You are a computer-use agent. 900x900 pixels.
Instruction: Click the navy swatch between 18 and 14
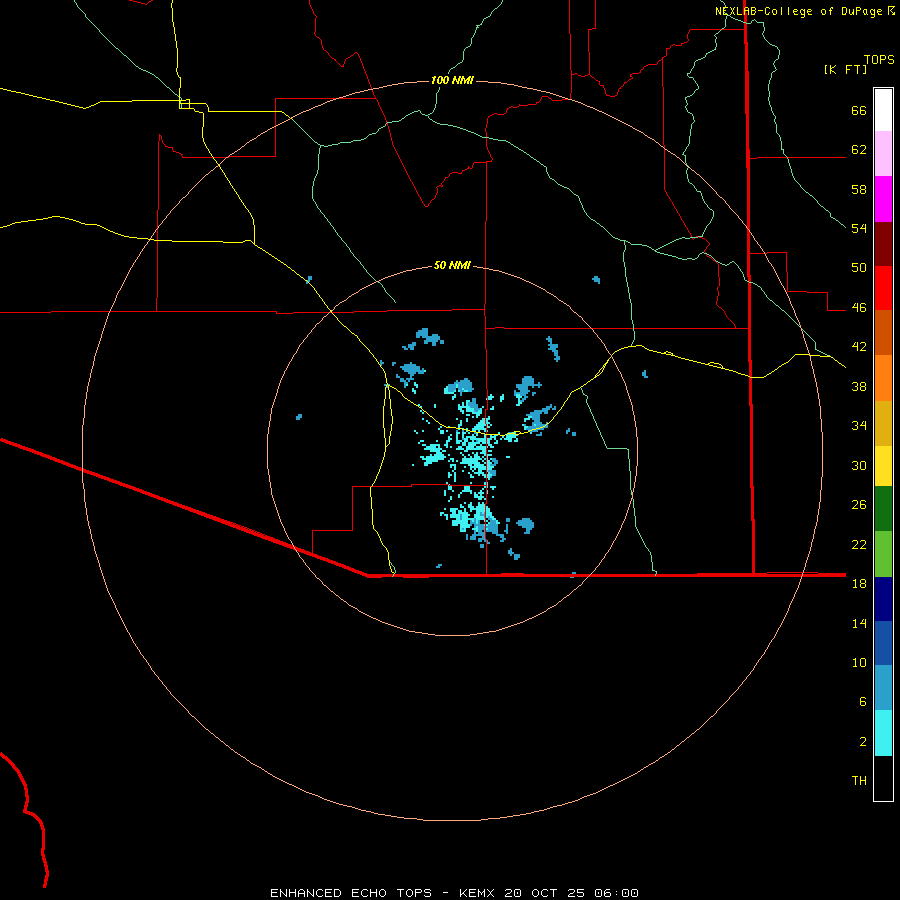pos(883,598)
